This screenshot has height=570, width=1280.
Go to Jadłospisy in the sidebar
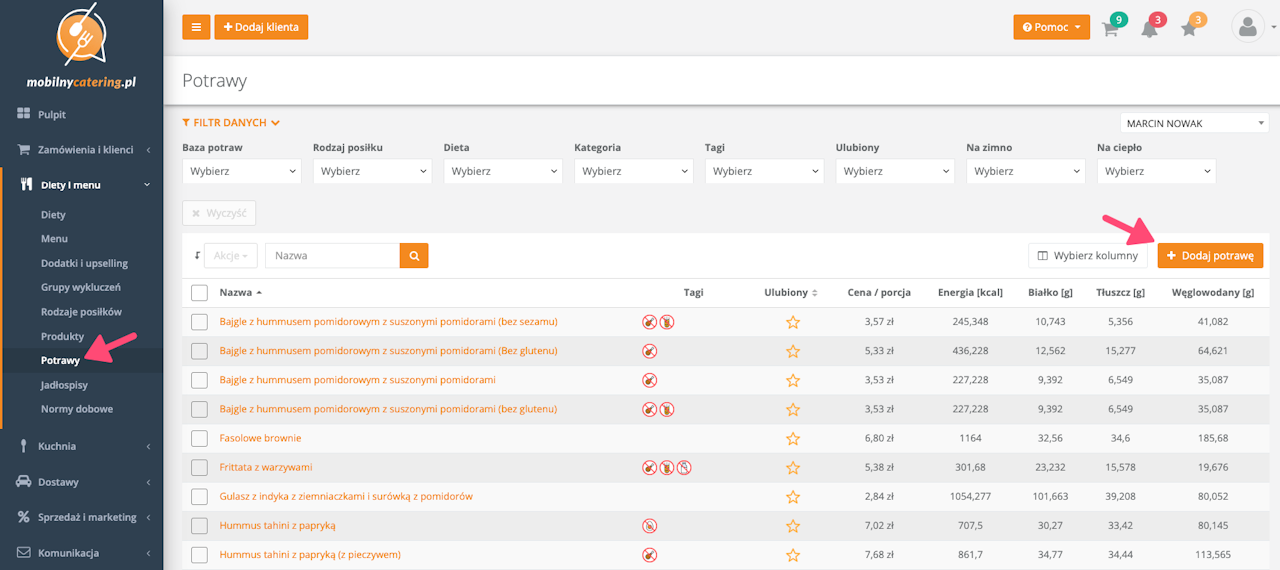(65, 385)
